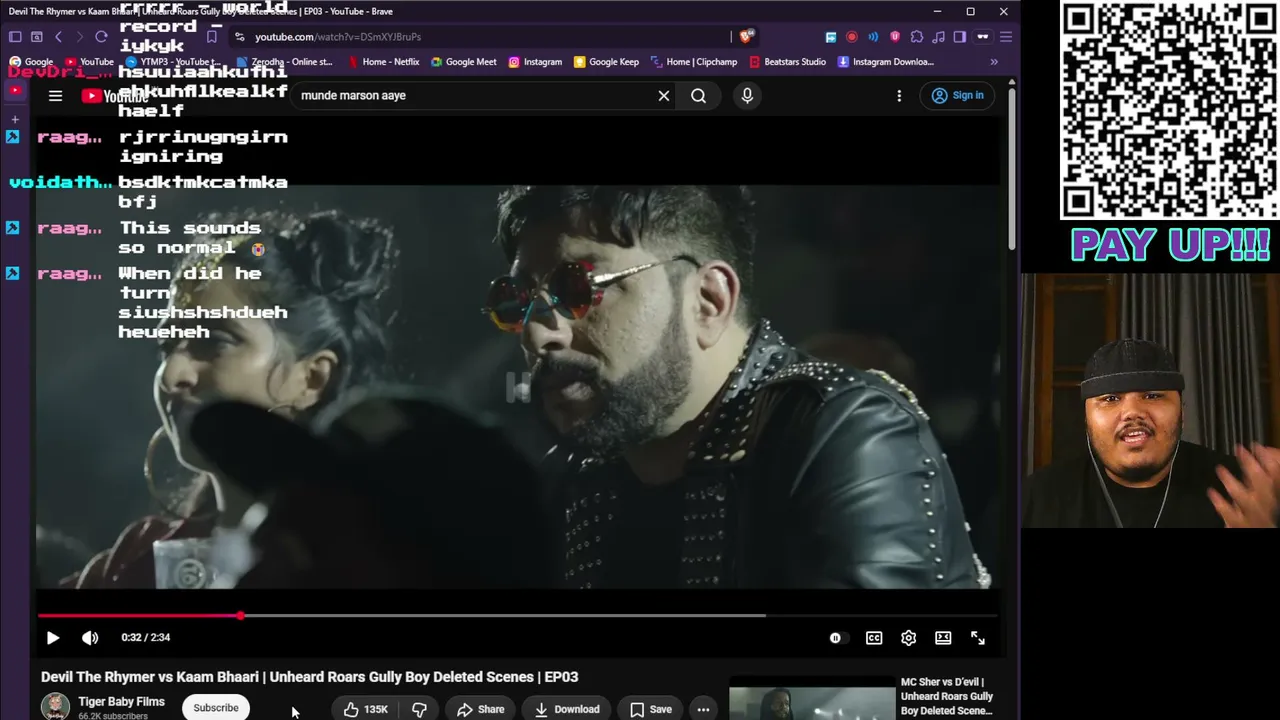This screenshot has width=1280, height=720.
Task: Open the YouTube guide hamburger menu
Action: pyautogui.click(x=56, y=96)
